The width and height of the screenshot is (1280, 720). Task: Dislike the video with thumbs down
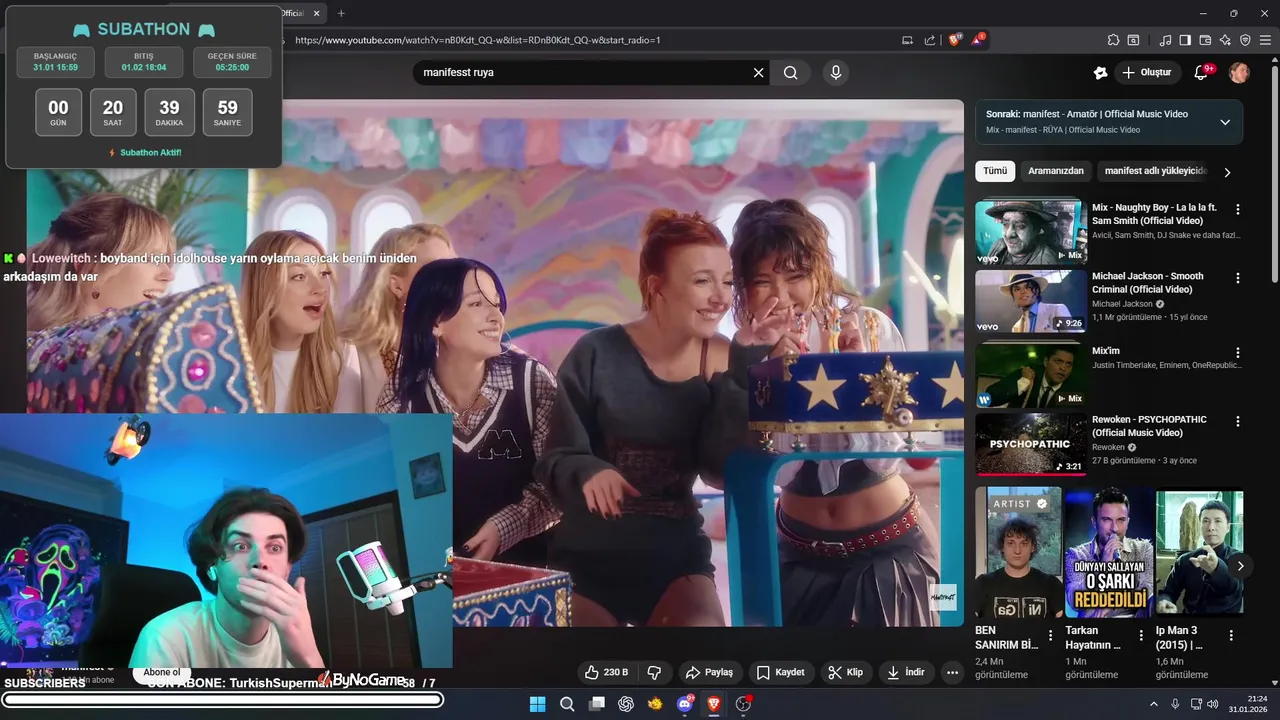(x=655, y=672)
